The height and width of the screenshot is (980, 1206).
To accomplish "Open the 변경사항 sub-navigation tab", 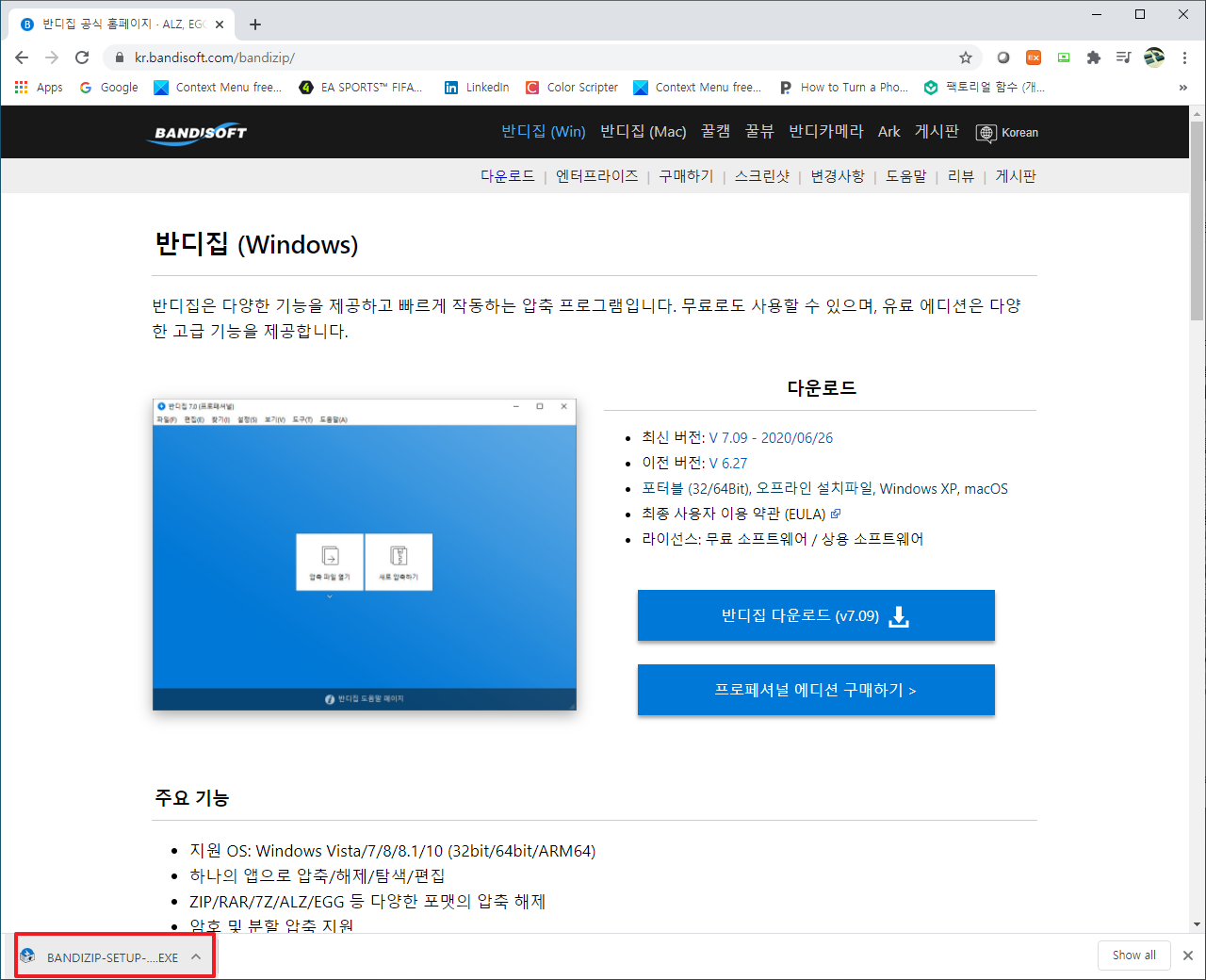I will pyautogui.click(x=838, y=176).
